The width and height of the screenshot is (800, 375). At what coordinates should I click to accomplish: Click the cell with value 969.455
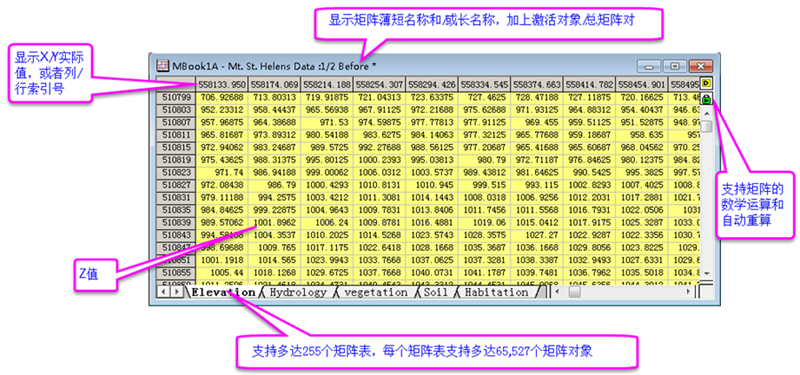(x=537, y=122)
